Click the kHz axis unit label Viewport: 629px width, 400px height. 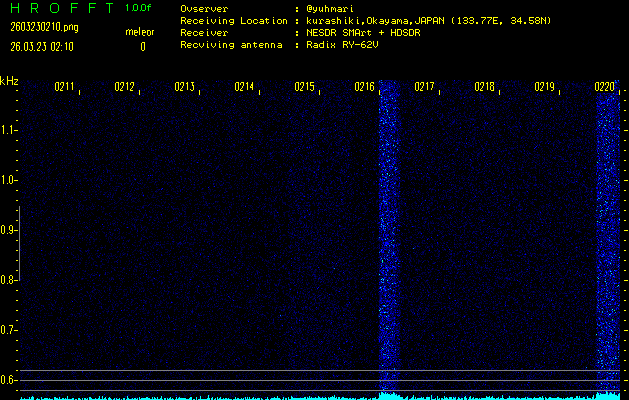(x=9, y=81)
